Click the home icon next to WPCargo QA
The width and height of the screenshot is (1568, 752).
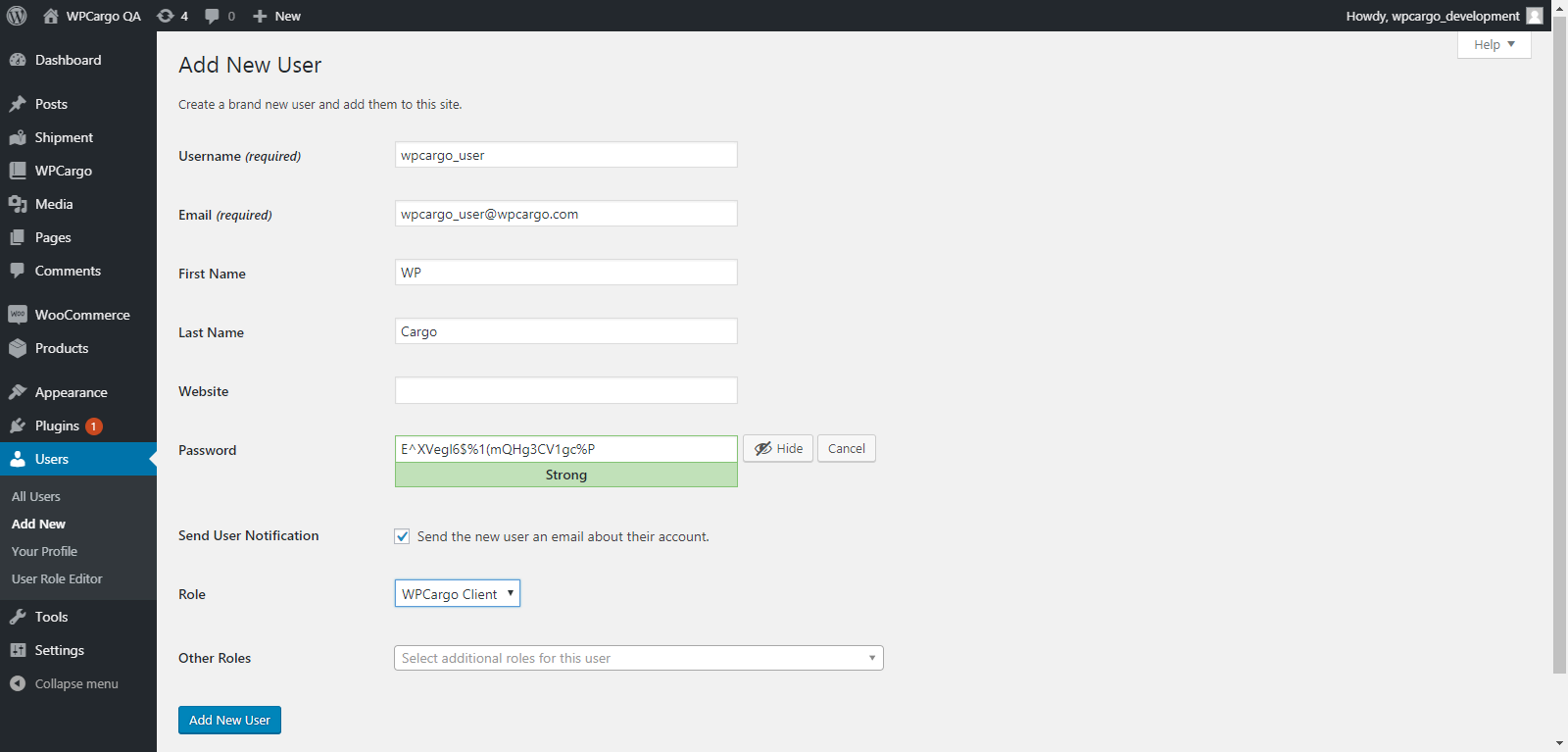pos(51,16)
